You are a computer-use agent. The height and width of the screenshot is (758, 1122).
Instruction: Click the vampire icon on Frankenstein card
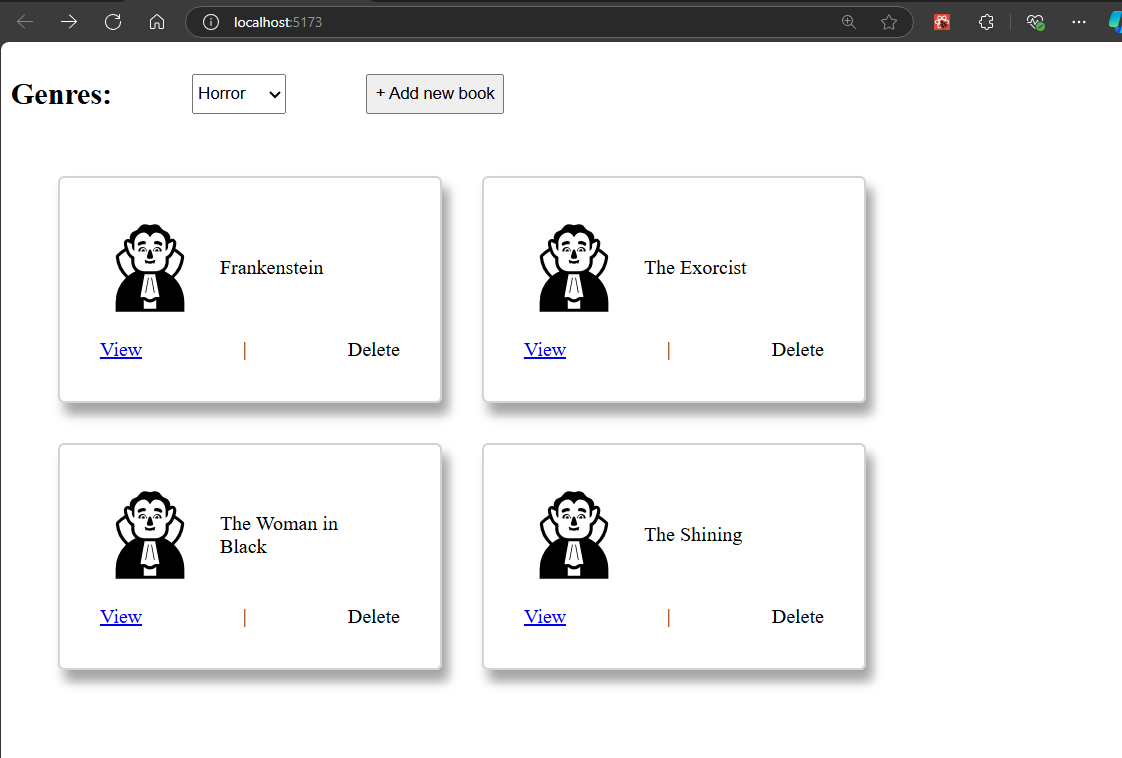tap(150, 268)
